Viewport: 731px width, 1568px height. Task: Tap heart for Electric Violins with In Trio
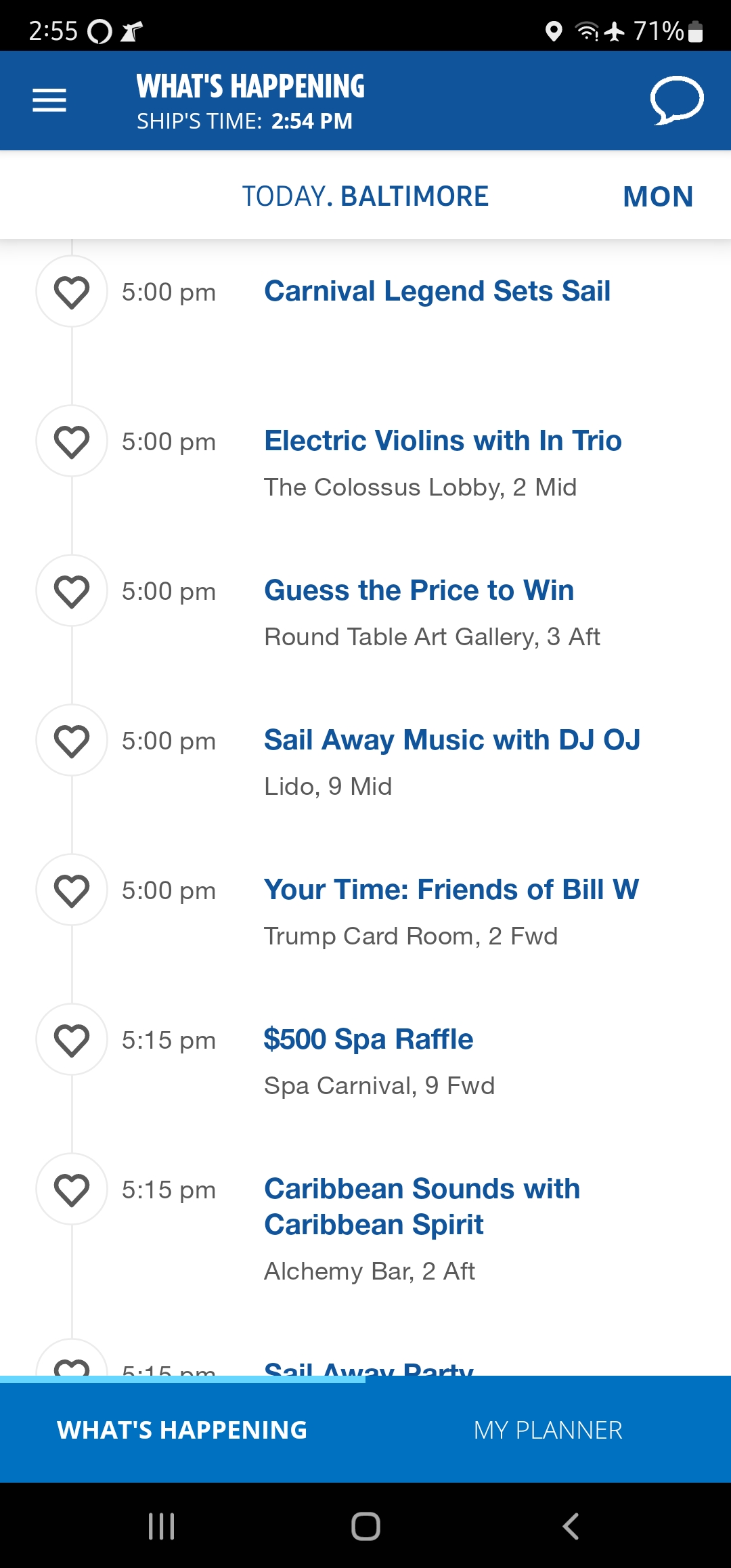(72, 441)
